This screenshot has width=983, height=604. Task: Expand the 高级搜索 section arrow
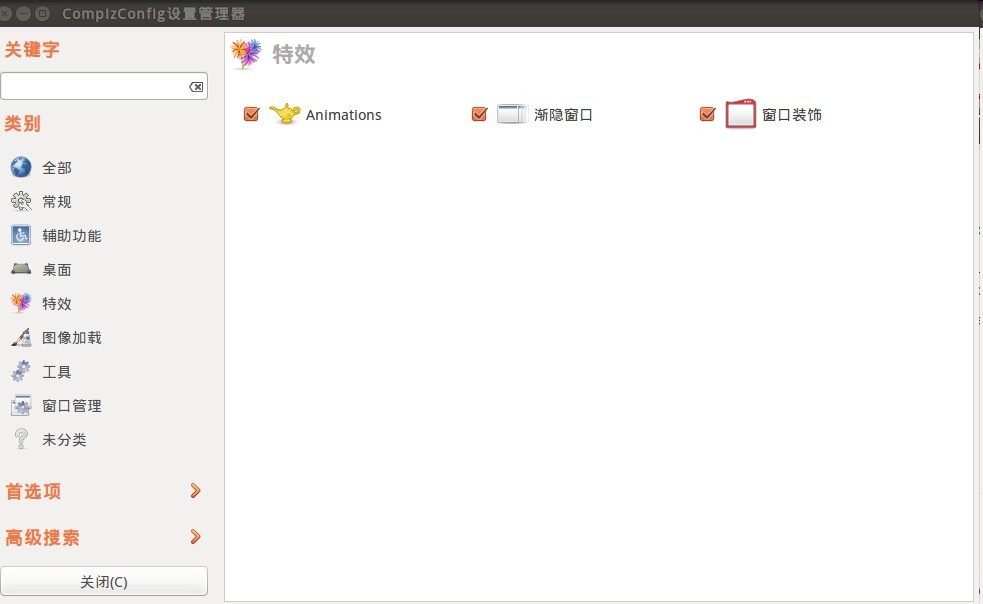point(196,537)
